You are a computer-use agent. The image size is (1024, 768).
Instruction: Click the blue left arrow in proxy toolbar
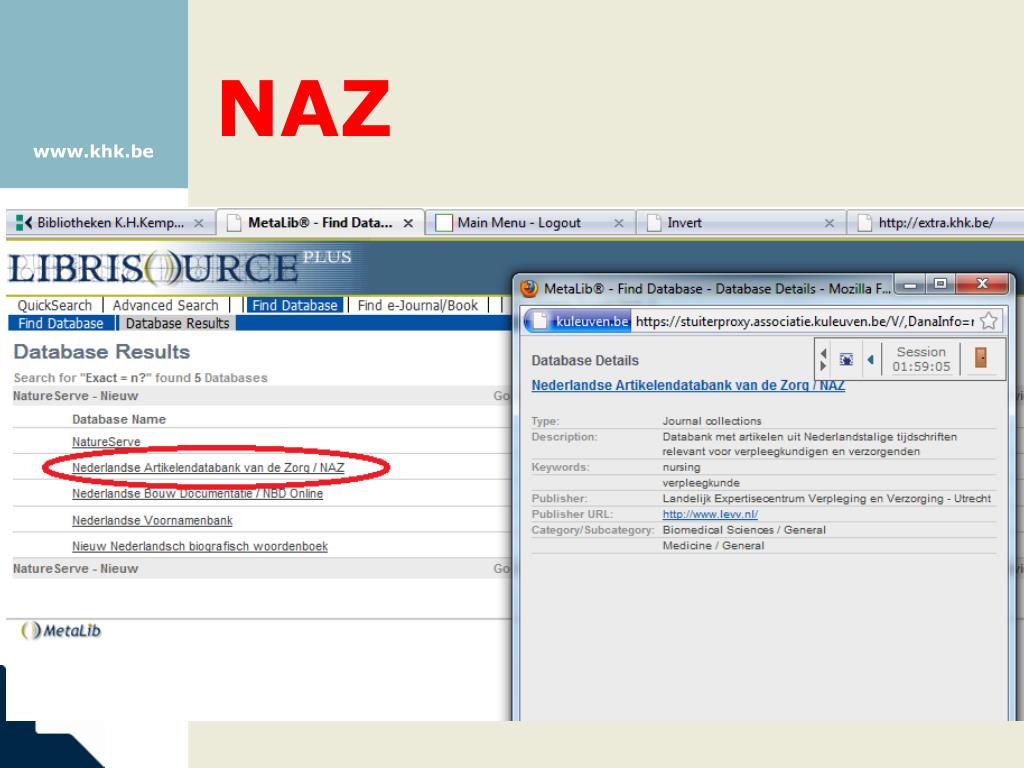coord(869,360)
